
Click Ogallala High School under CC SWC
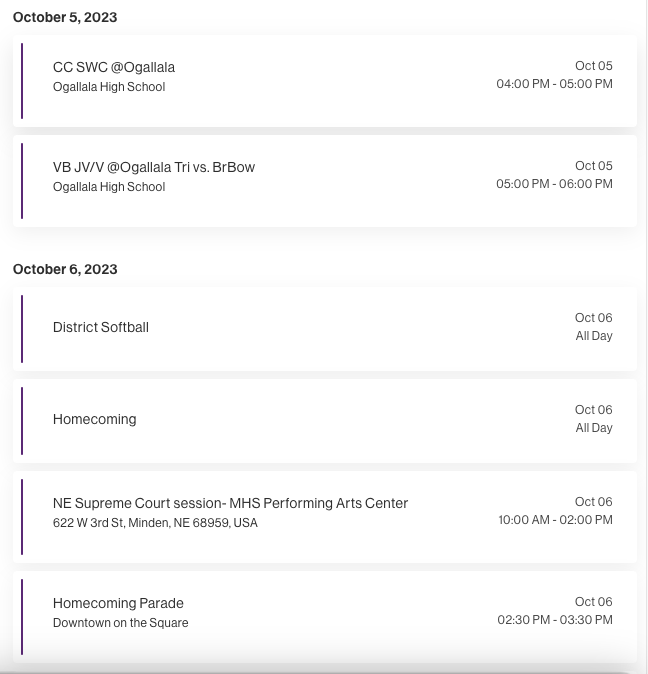click(109, 87)
